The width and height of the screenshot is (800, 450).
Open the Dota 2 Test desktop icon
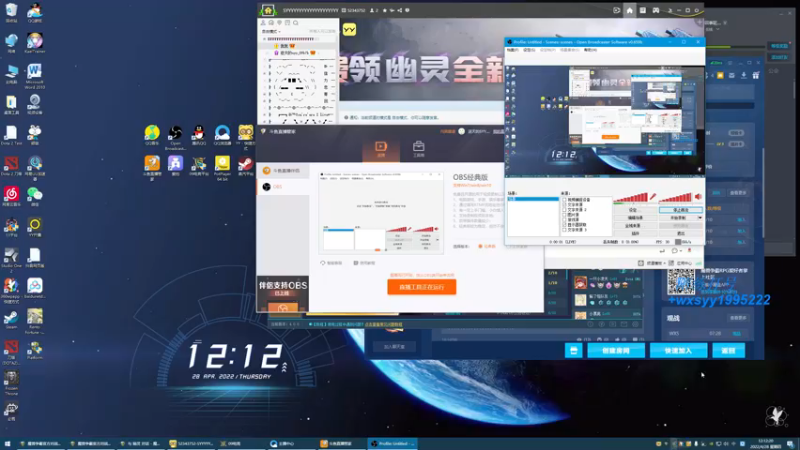tap(11, 136)
